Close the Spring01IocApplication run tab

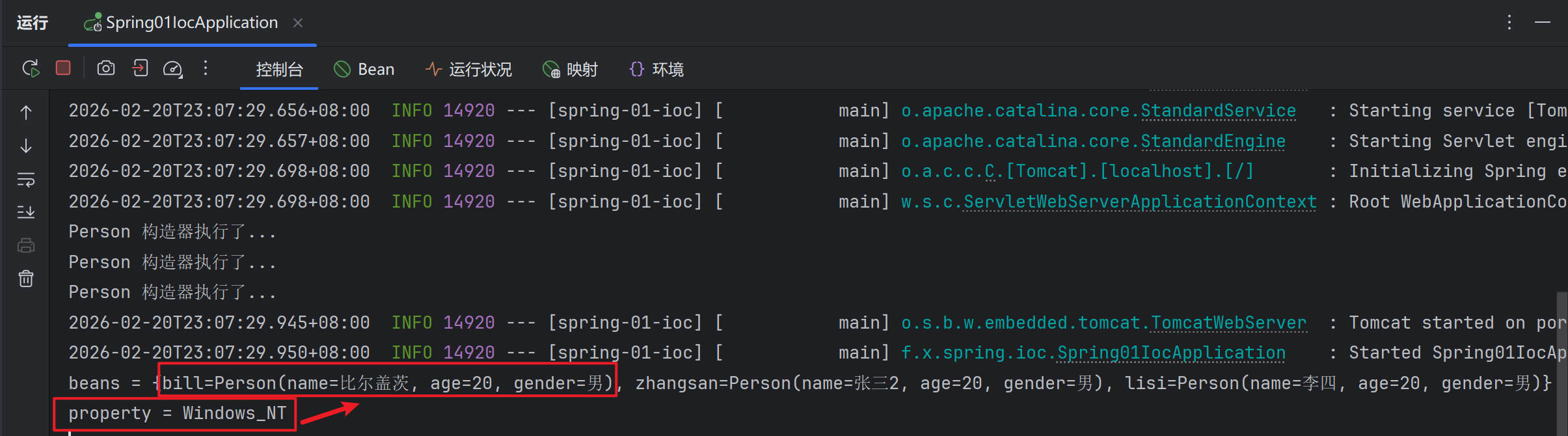click(x=298, y=23)
